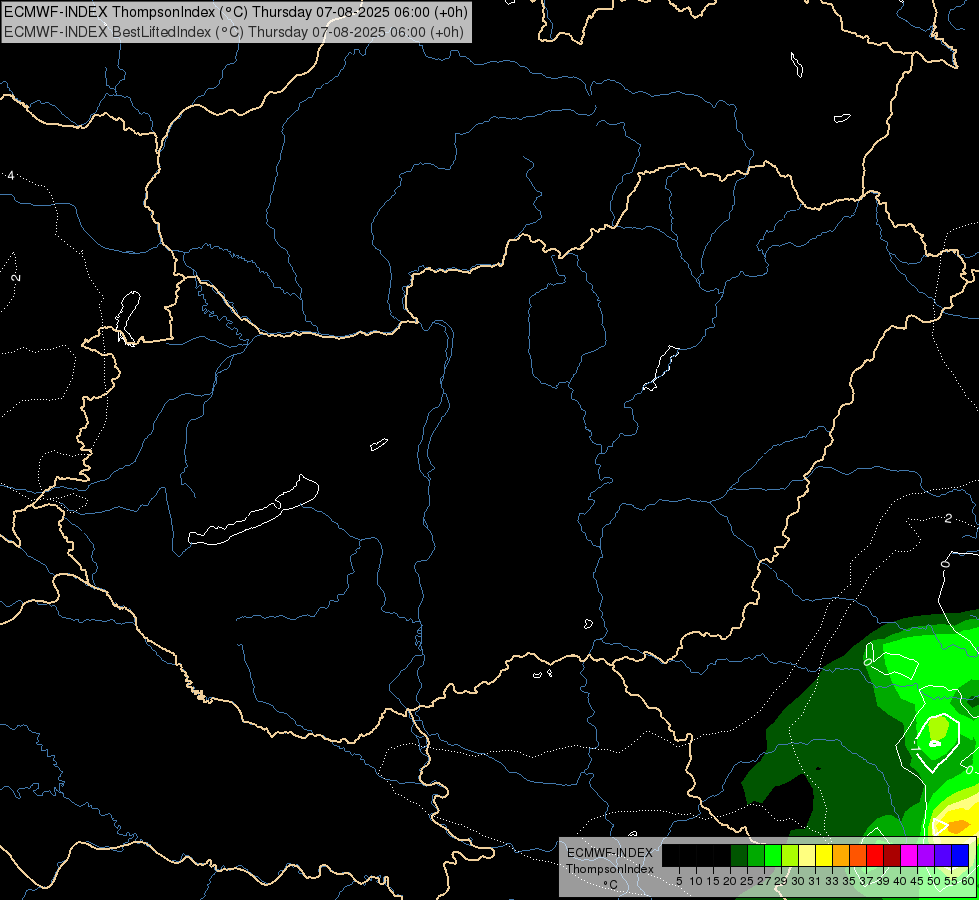Pick the purple 45–50 legend swatch
Viewport: 979px width, 900px height.
[926, 855]
